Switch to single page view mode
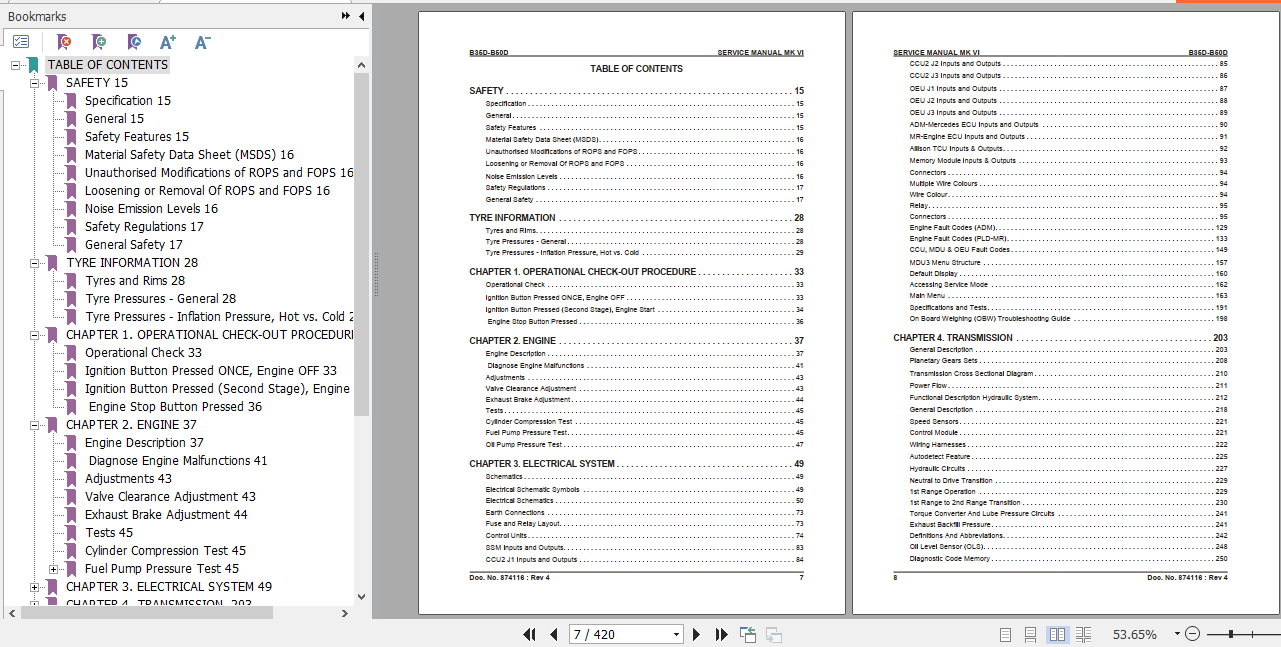 1005,634
